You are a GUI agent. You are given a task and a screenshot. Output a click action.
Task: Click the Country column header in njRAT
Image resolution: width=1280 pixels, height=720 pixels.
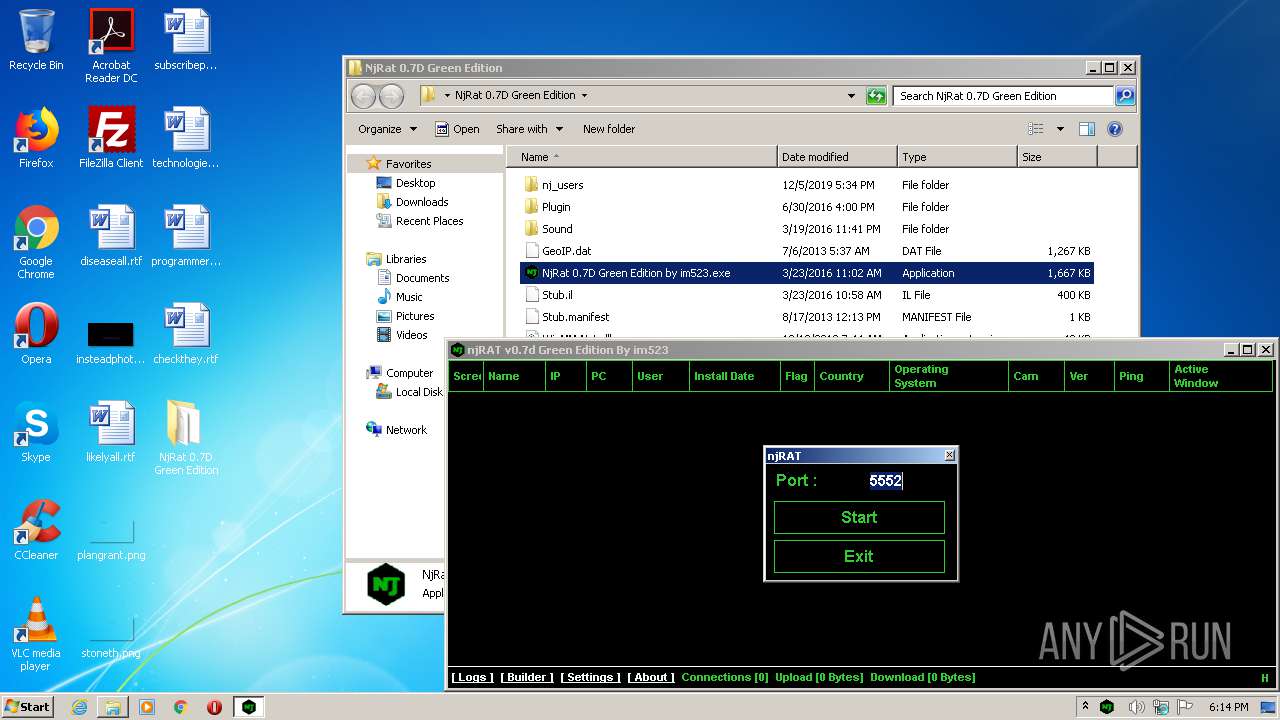tap(851, 376)
